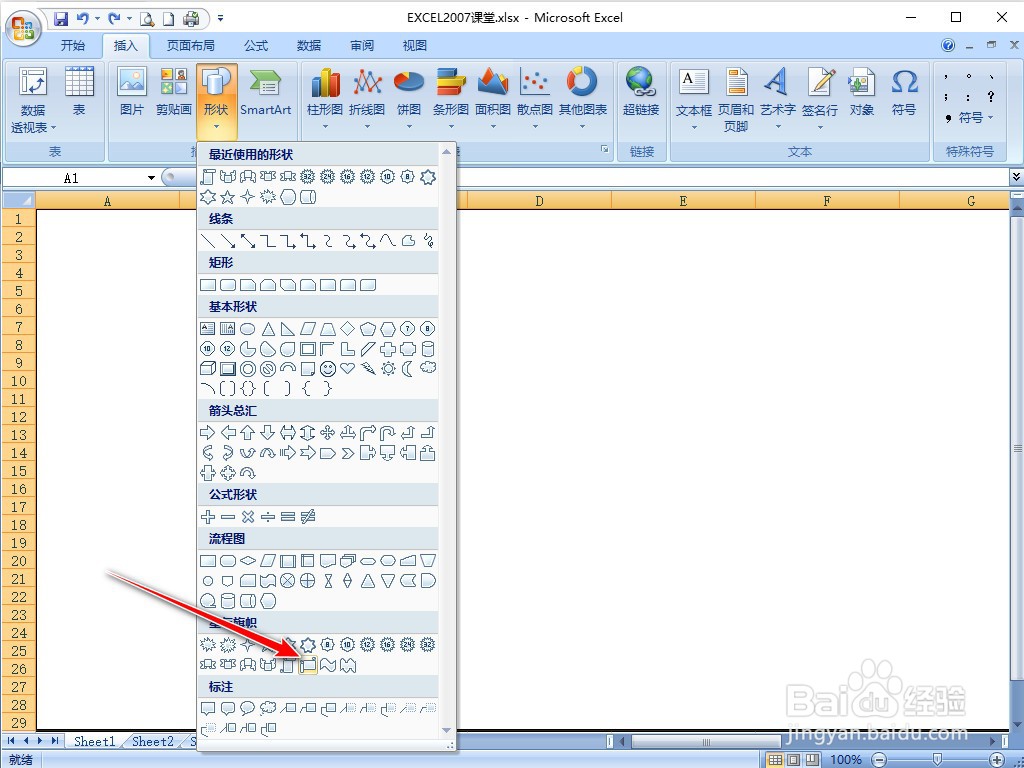Open the 符号 Omega symbol dialog

[904, 91]
